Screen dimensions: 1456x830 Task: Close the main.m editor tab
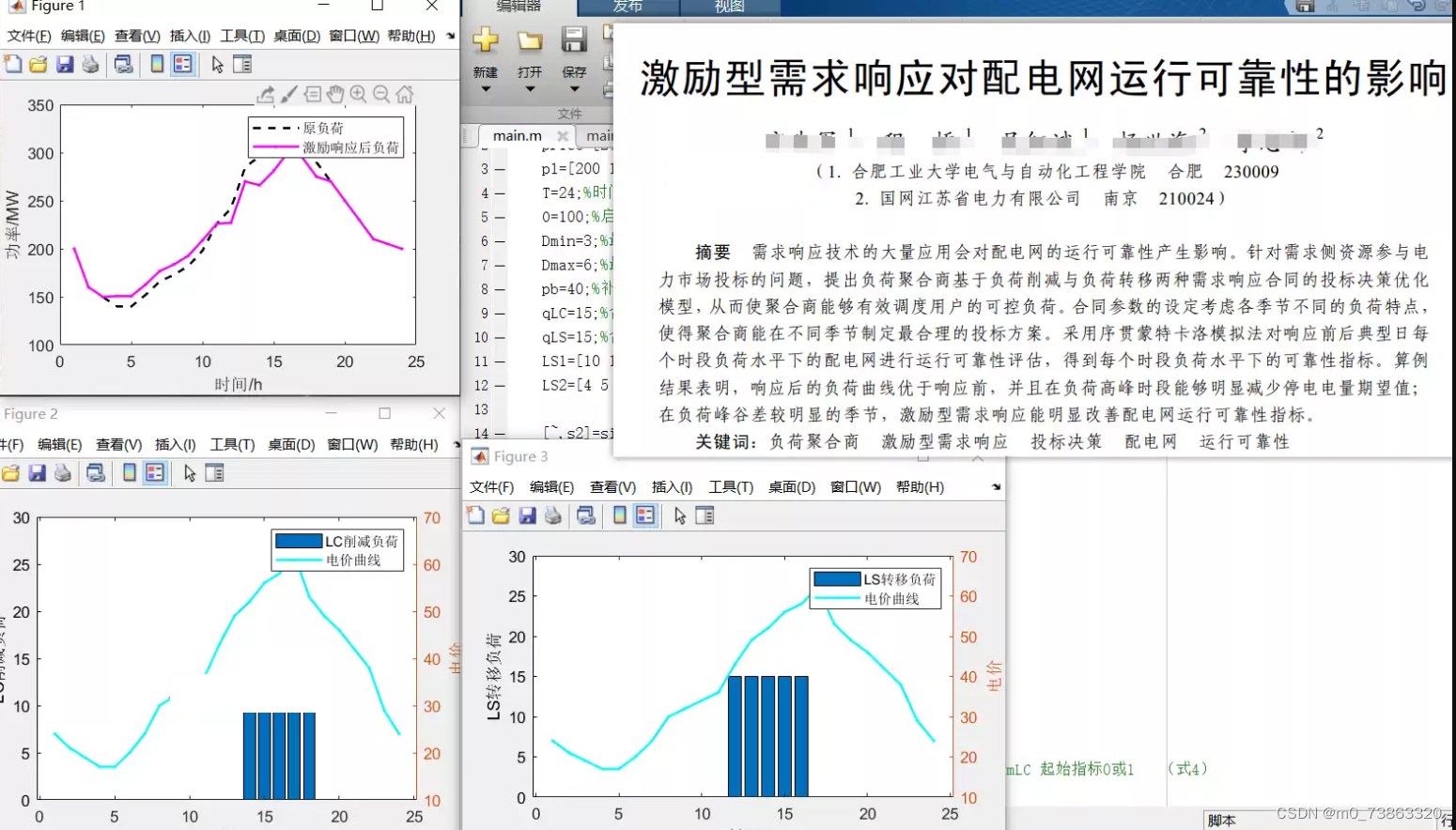[x=563, y=136]
